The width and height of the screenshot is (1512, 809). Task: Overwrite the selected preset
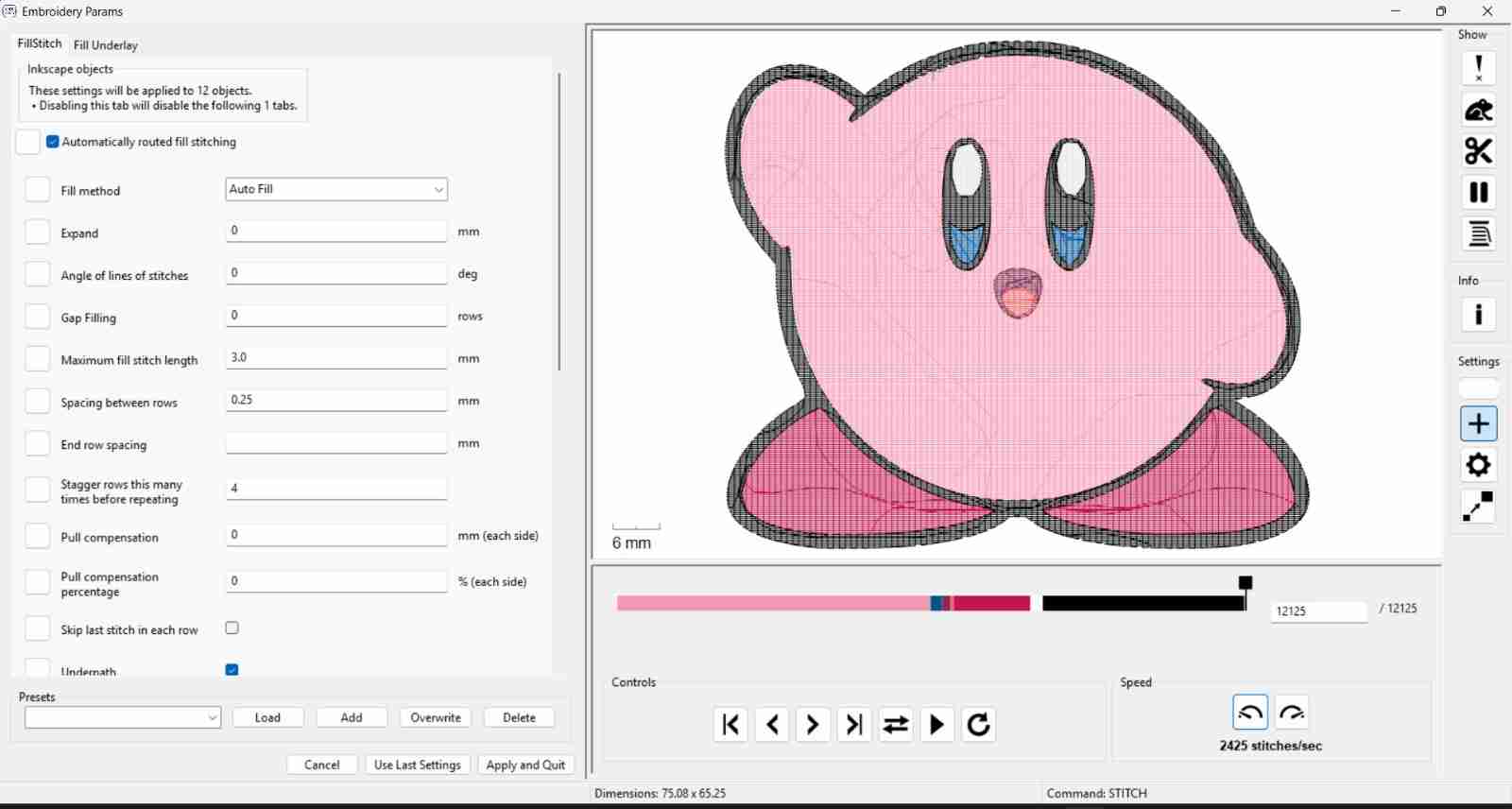click(436, 718)
